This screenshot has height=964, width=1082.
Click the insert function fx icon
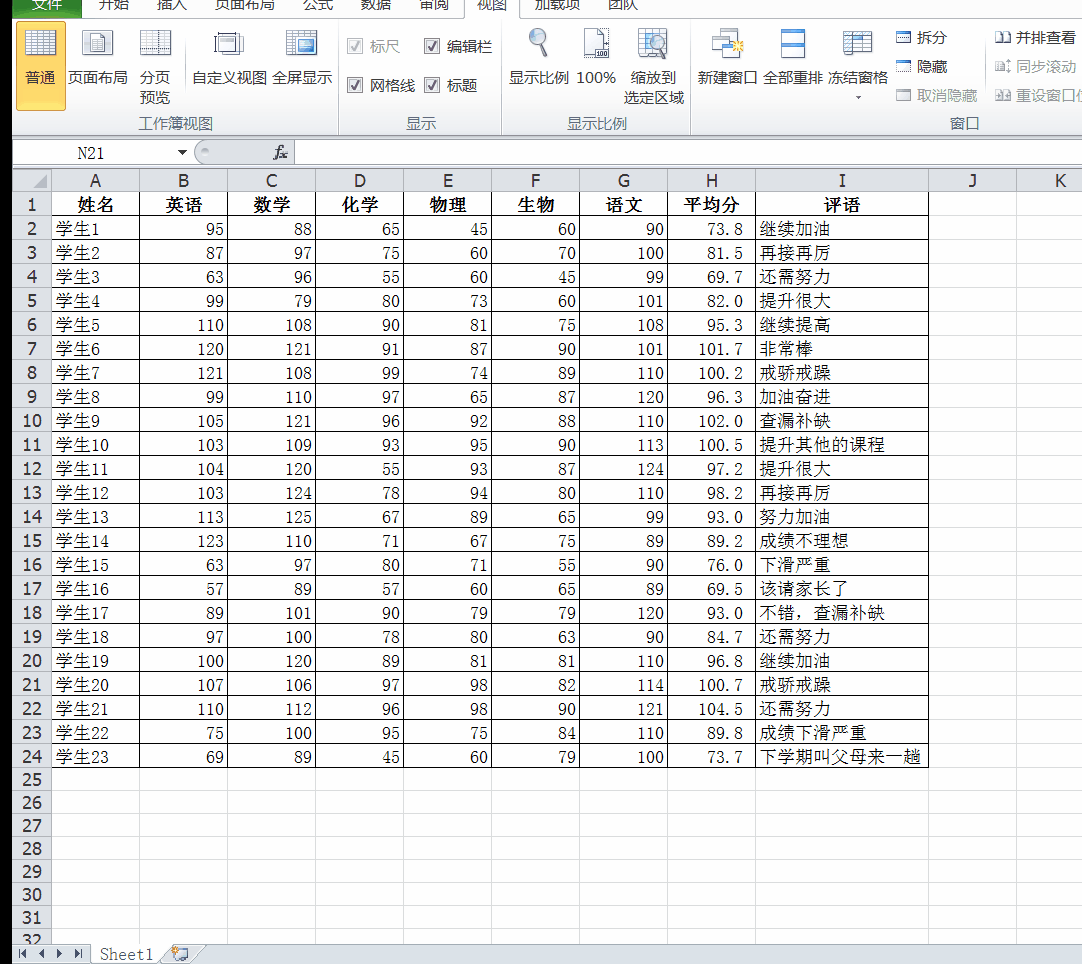click(x=280, y=153)
